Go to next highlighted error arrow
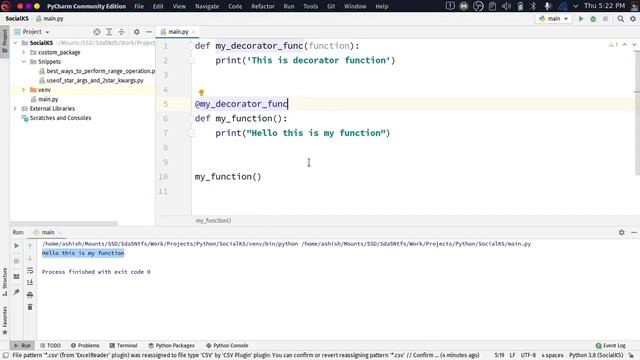The height and width of the screenshot is (360, 640). pyautogui.click(x=634, y=44)
